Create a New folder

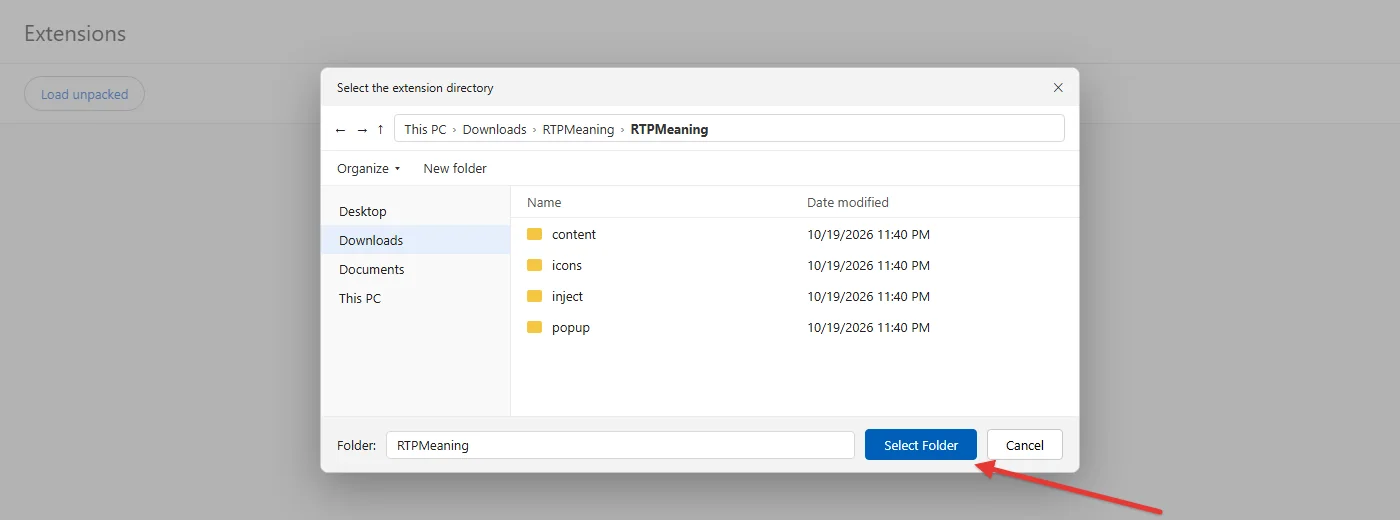click(x=455, y=168)
